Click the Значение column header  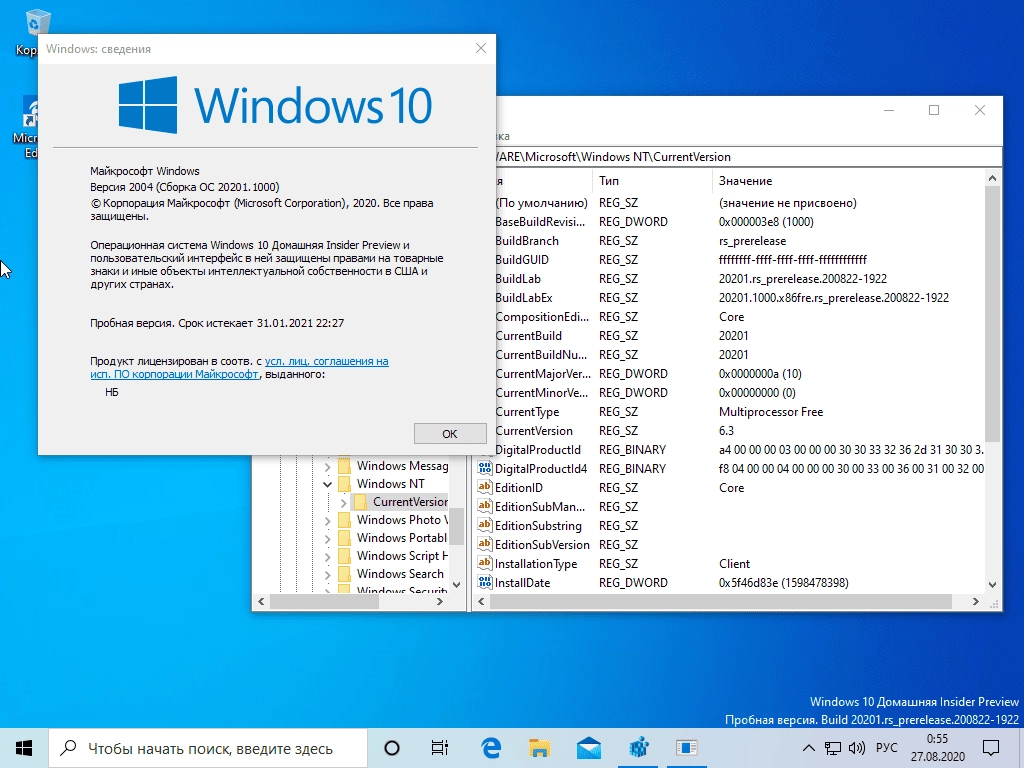[x=848, y=181]
